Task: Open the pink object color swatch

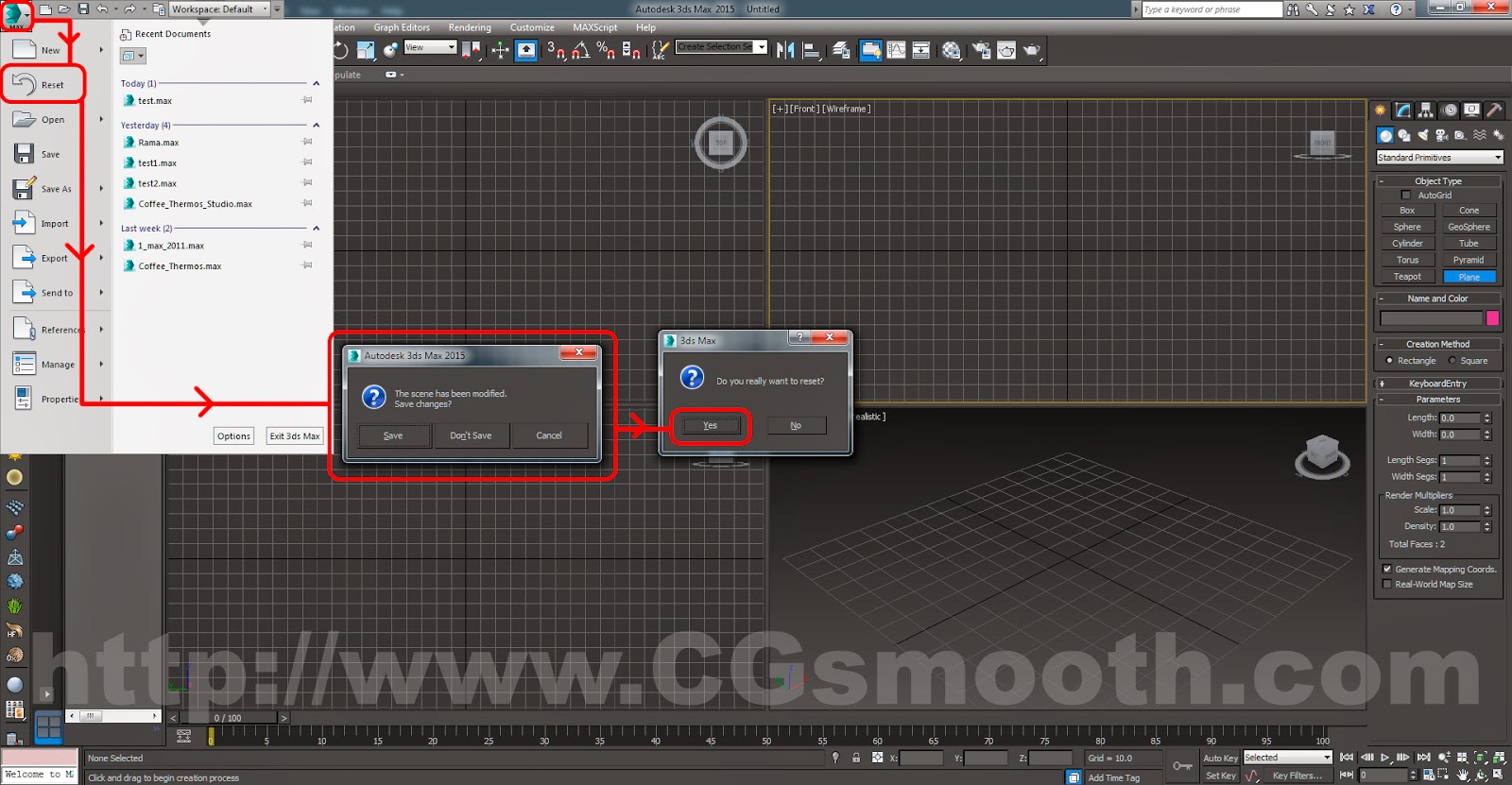Action: pyautogui.click(x=1492, y=318)
